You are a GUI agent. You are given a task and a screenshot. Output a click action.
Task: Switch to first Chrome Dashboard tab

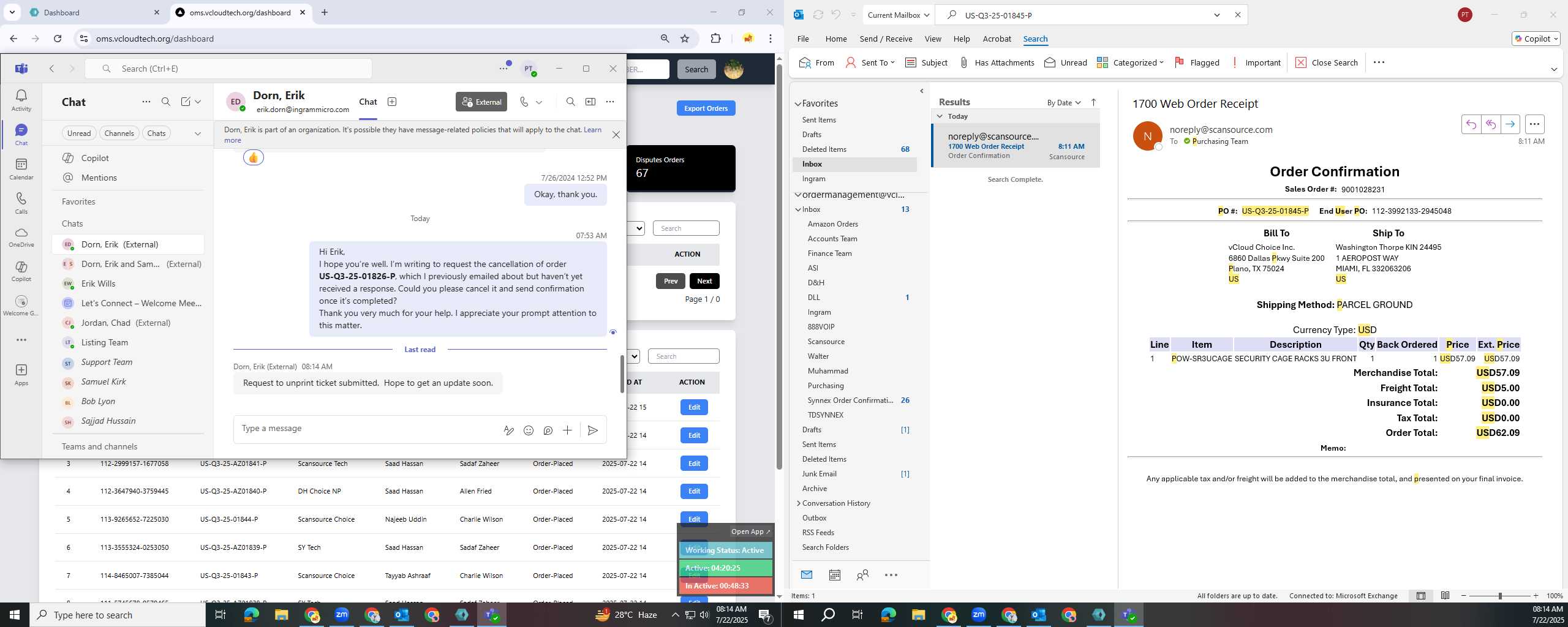tap(95, 12)
